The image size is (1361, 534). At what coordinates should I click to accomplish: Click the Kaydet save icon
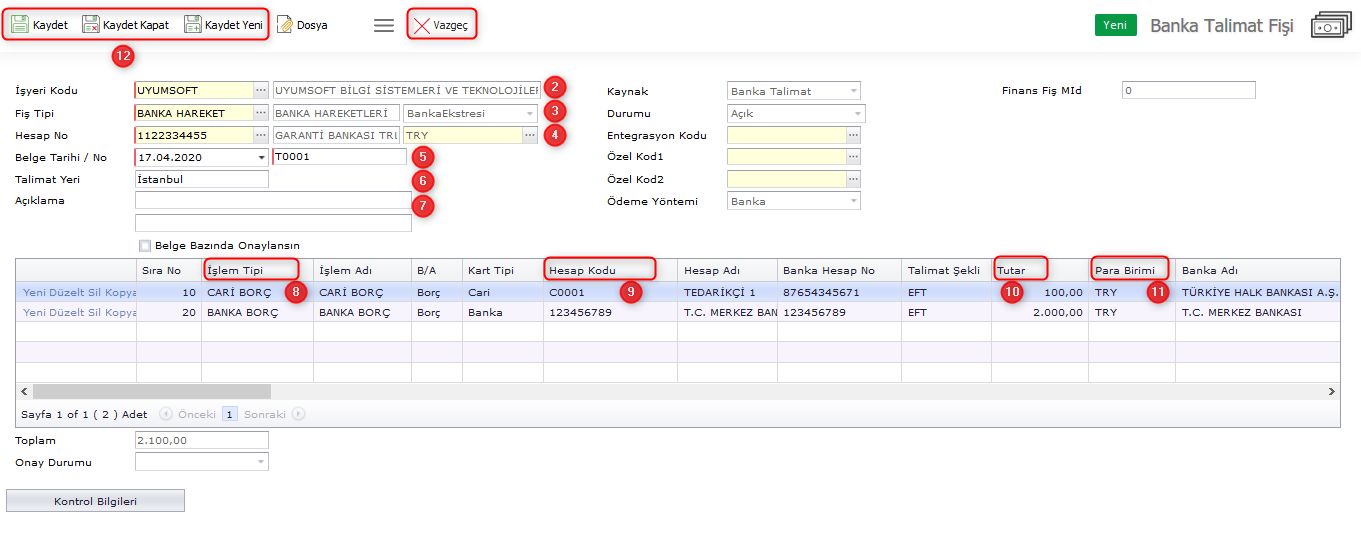pos(20,24)
